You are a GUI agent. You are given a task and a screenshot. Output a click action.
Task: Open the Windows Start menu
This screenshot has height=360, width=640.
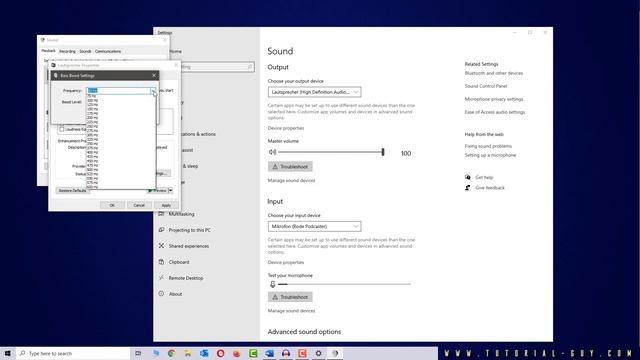pos(7,353)
